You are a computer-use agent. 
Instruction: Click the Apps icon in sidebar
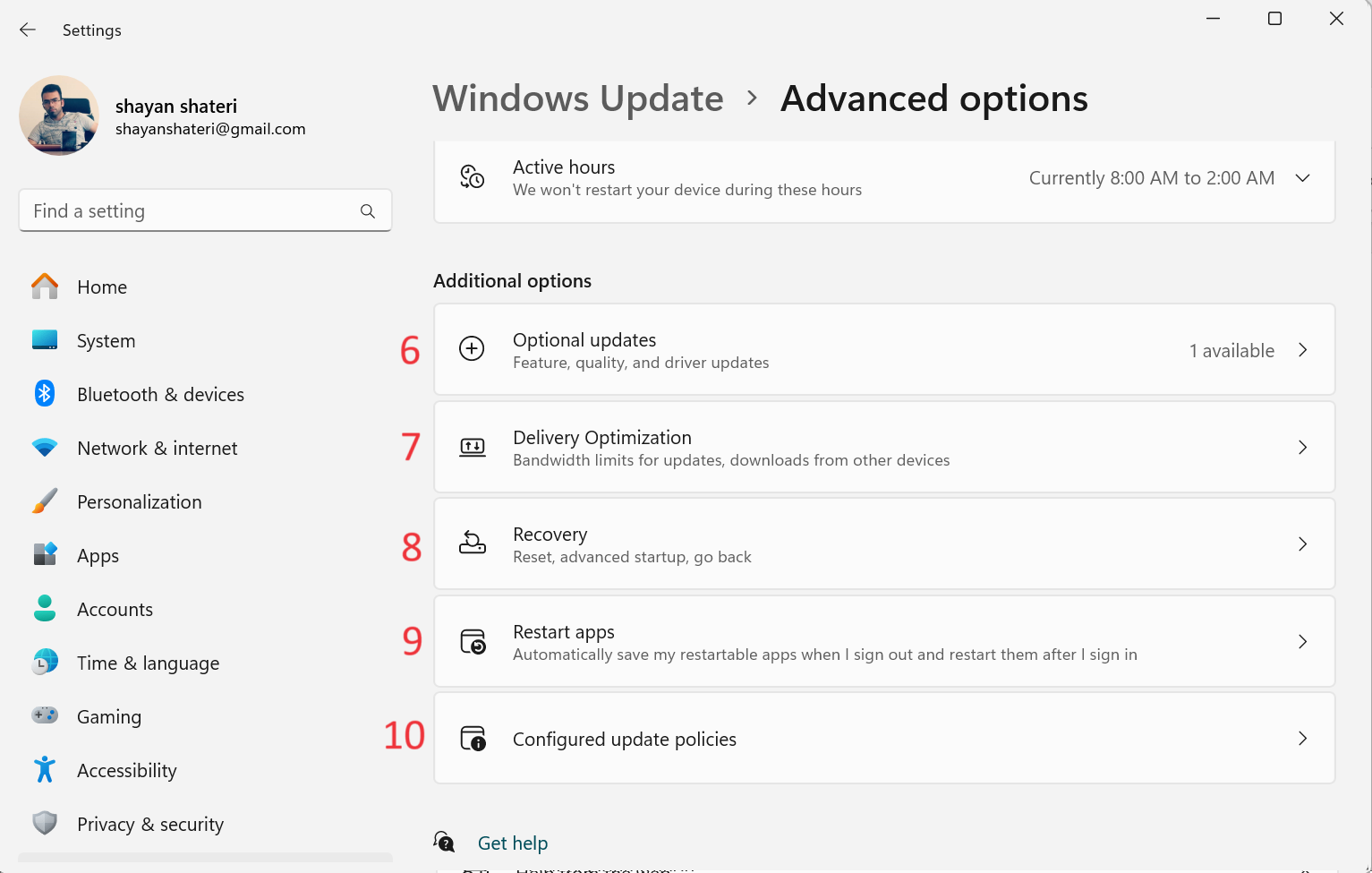(x=45, y=555)
